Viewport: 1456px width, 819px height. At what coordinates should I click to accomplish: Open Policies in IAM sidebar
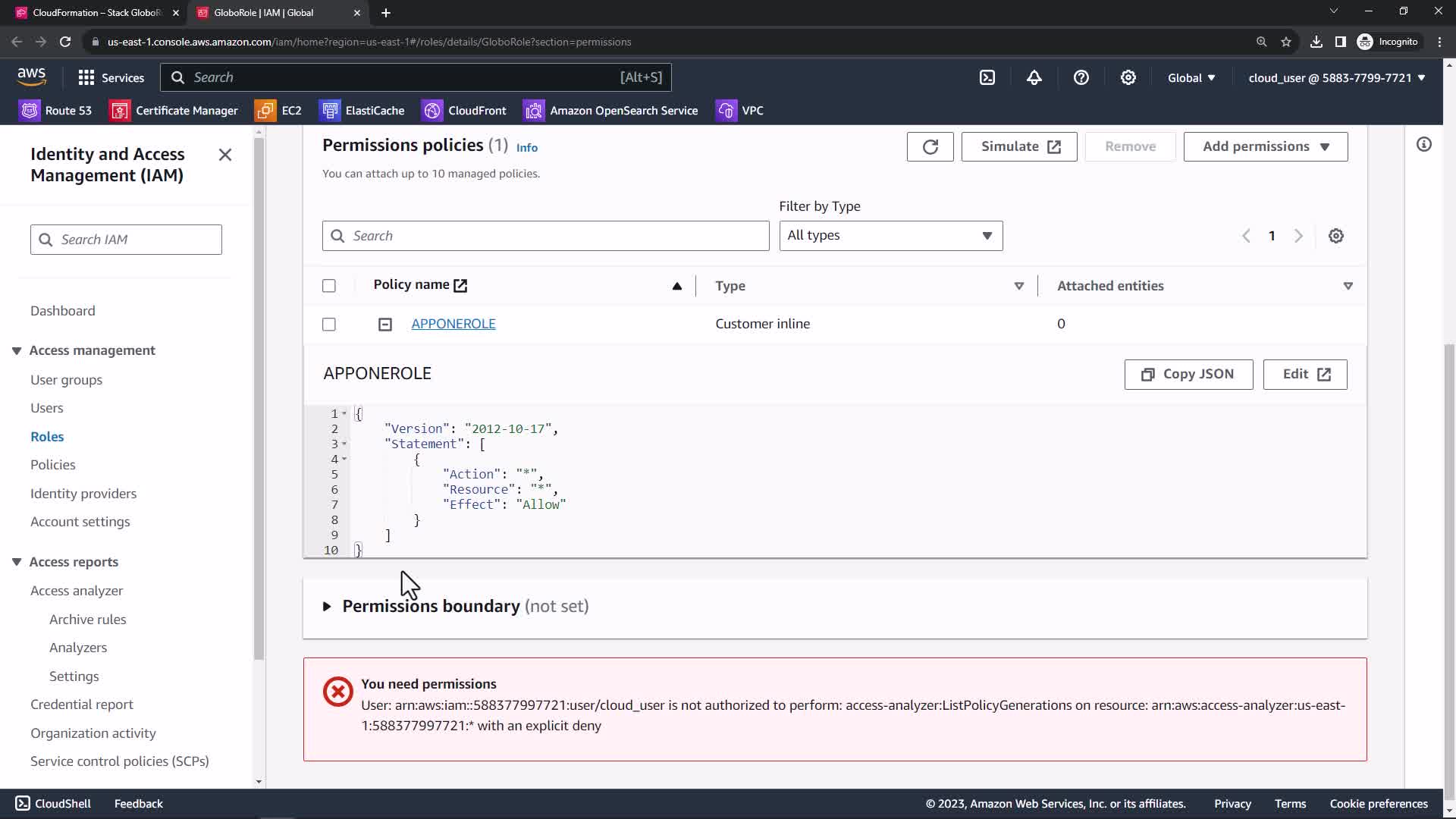[53, 465]
